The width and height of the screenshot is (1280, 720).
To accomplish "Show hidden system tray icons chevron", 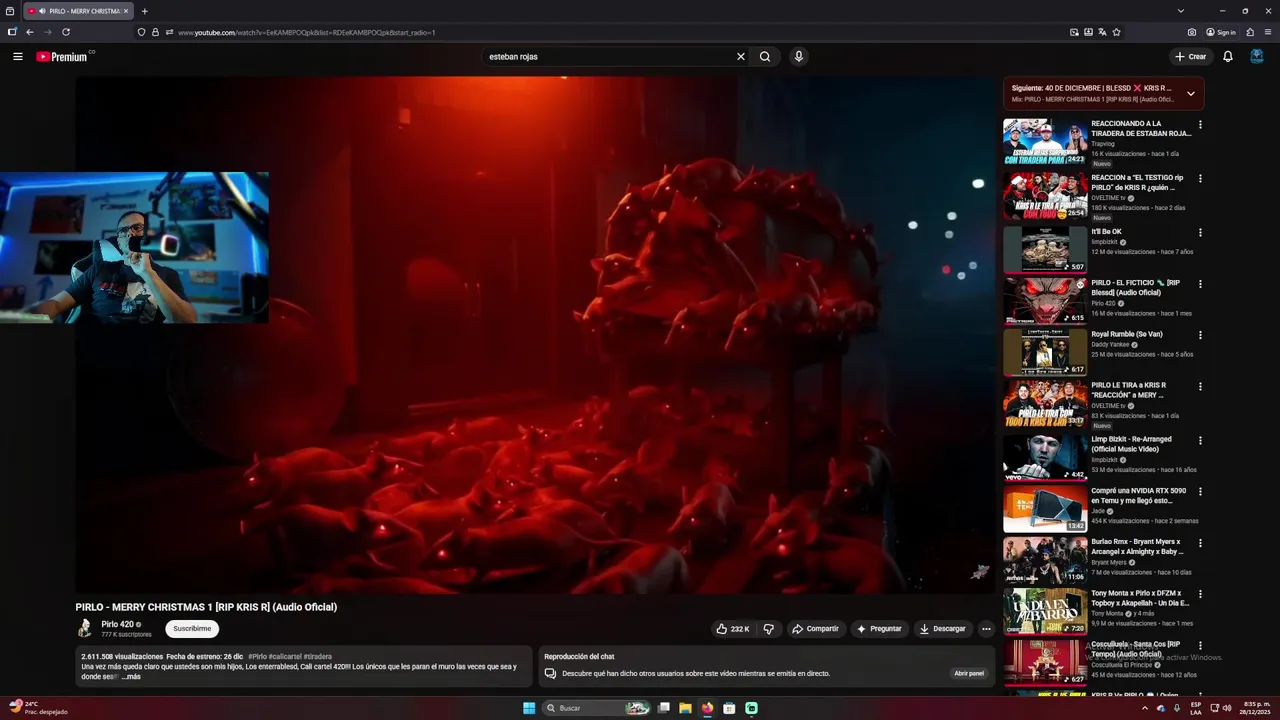I will [x=1145, y=708].
